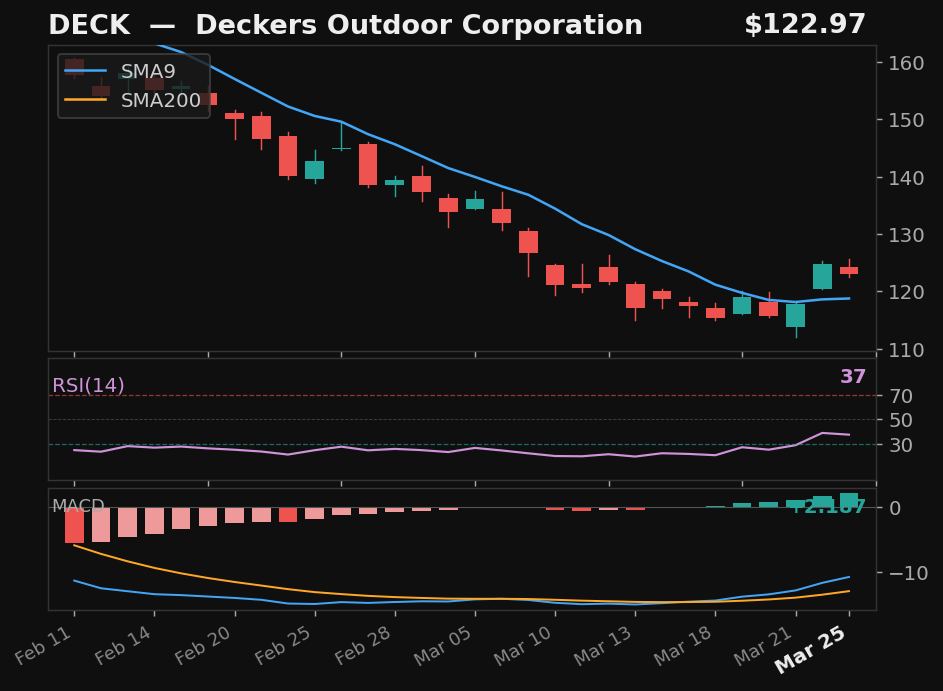
Task: Click the RSI 50 midline axis label
Action: tap(902, 420)
